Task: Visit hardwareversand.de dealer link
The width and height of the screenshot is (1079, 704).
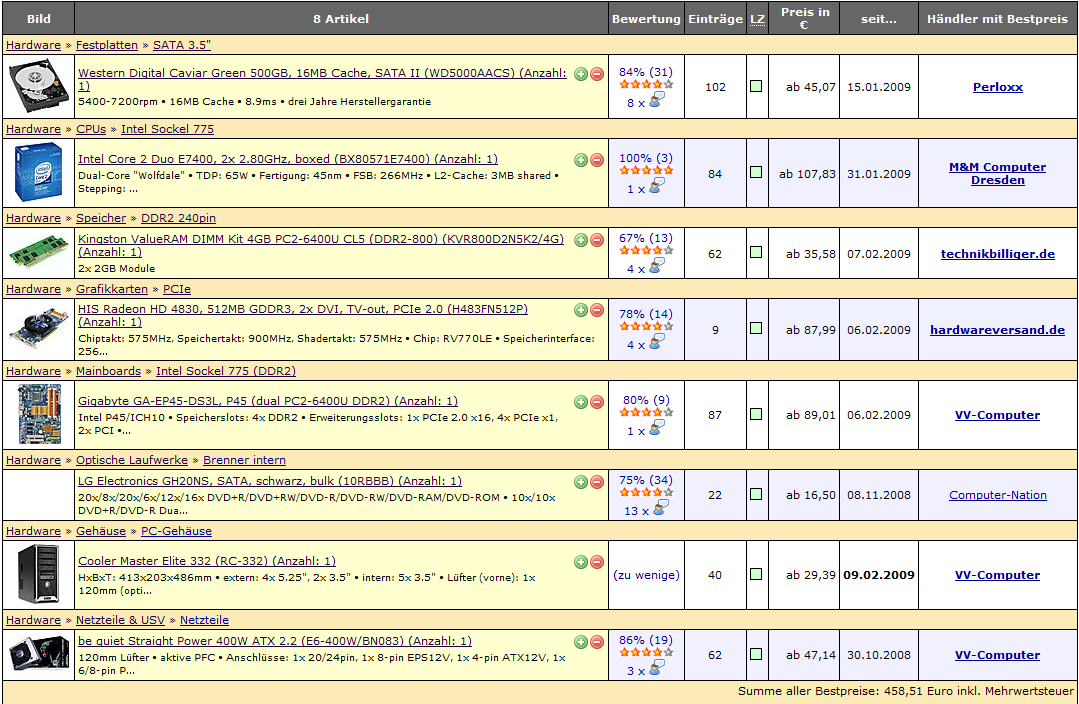Action: [998, 330]
